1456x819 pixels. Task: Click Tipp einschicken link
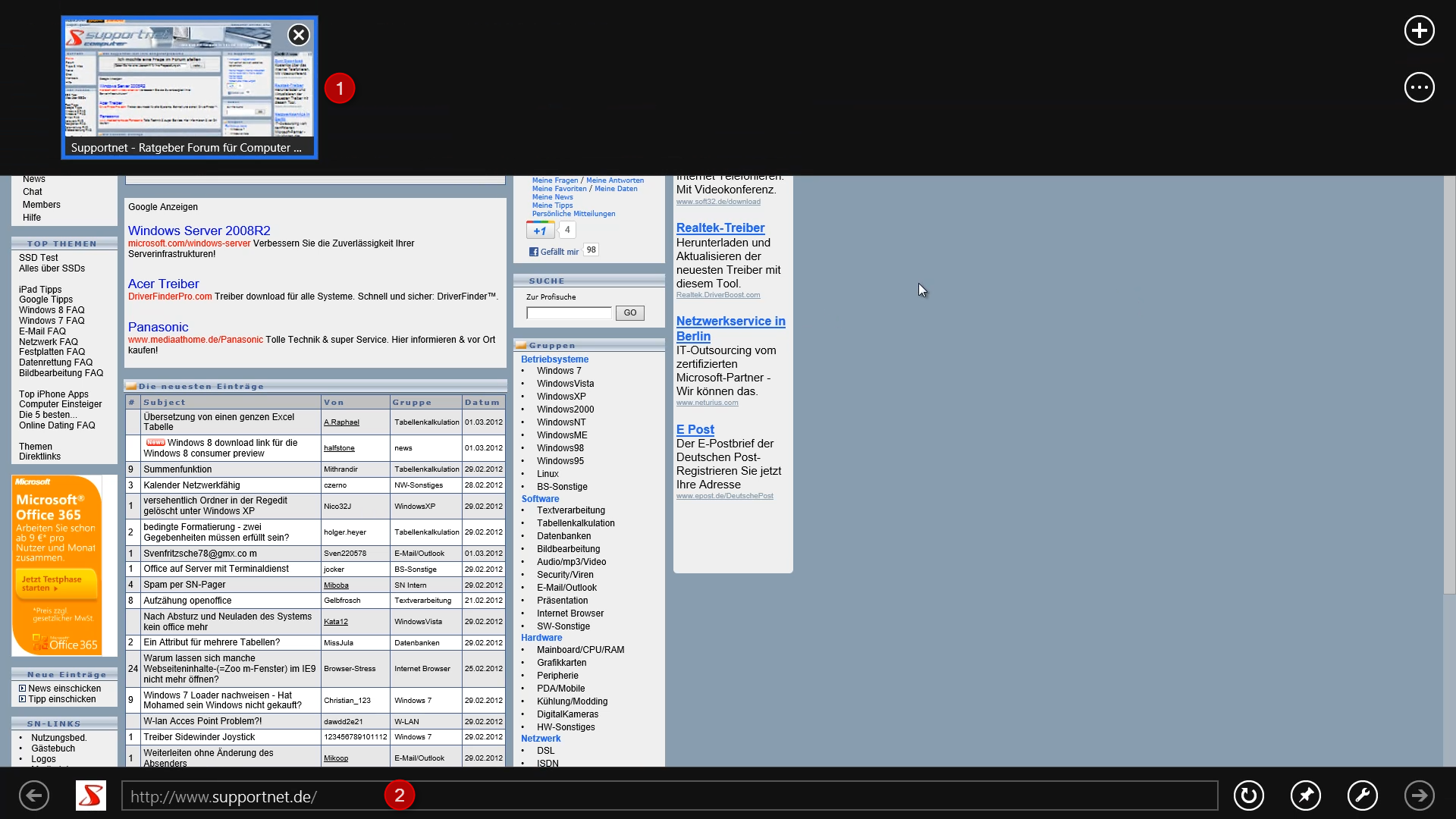pos(62,699)
